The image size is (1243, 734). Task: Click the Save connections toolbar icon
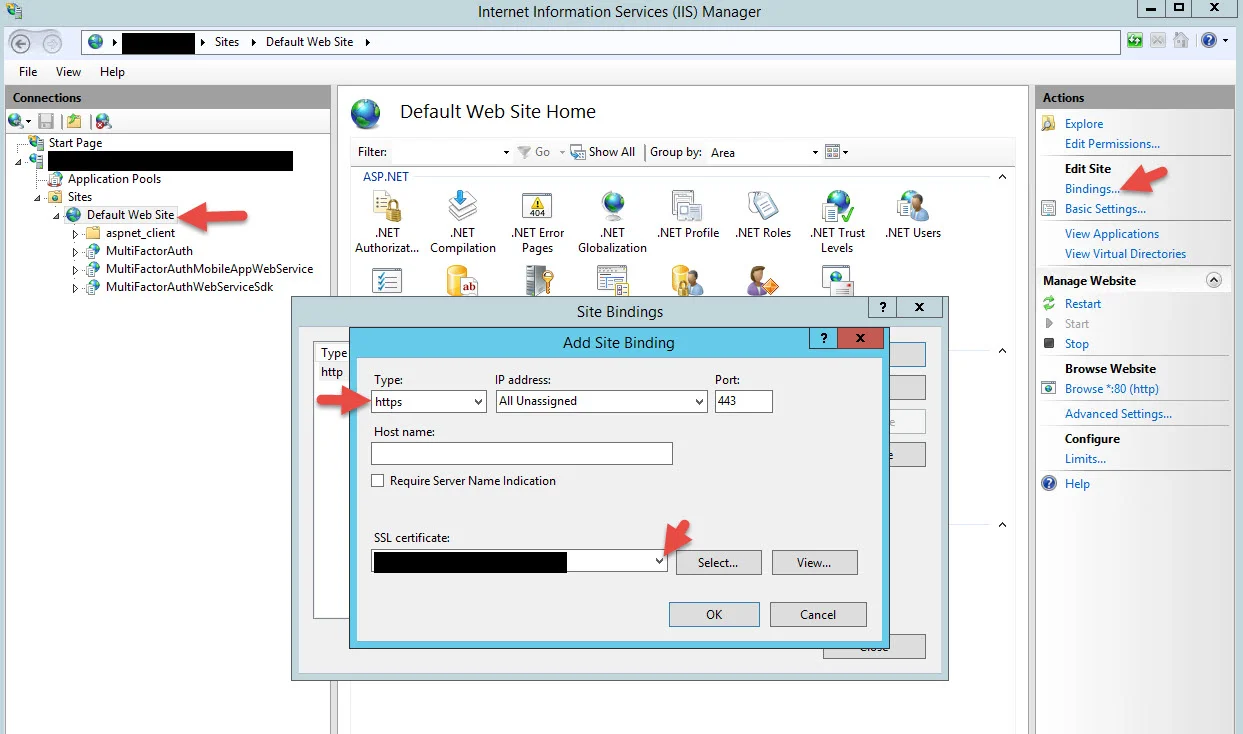coord(46,121)
